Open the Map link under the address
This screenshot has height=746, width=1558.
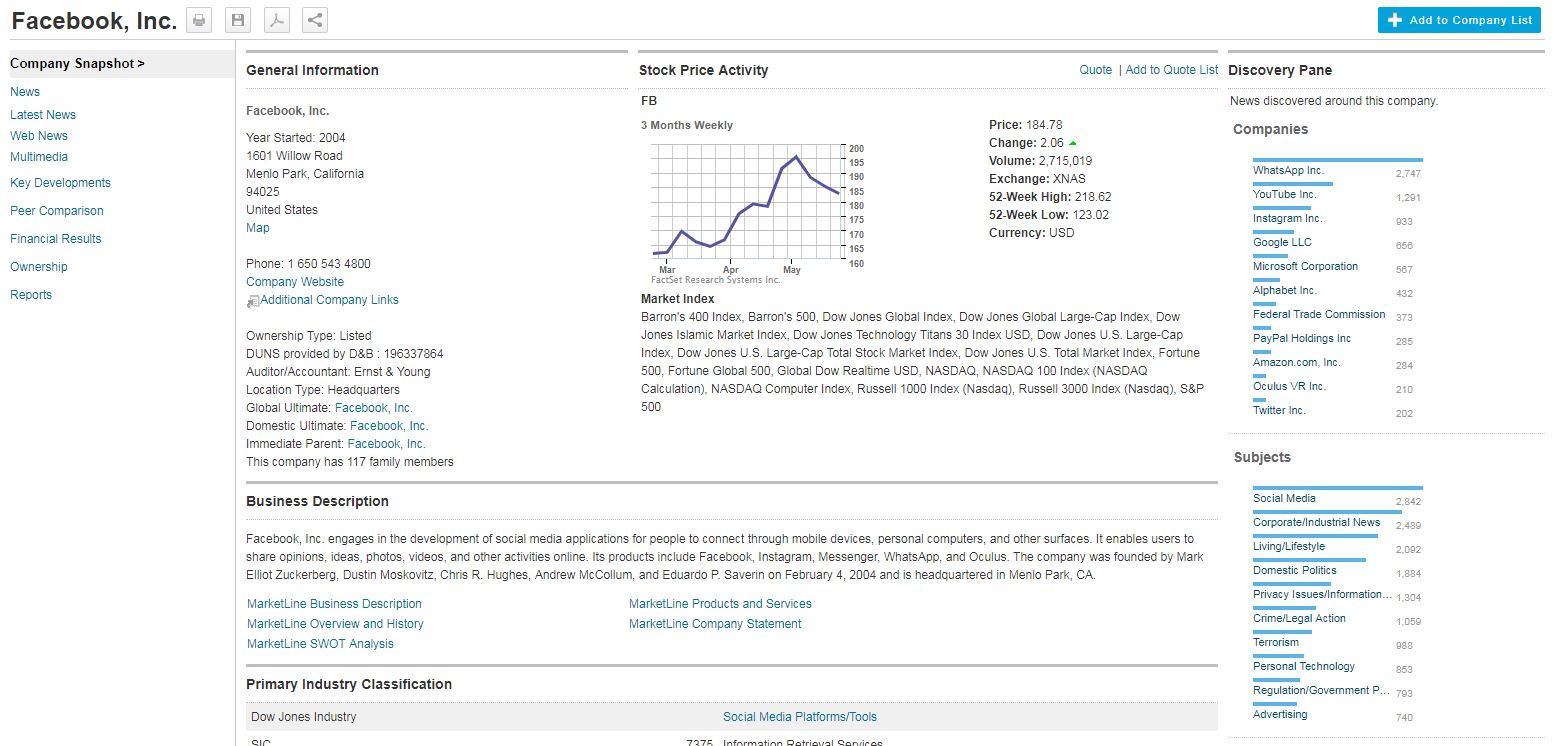[x=257, y=228]
